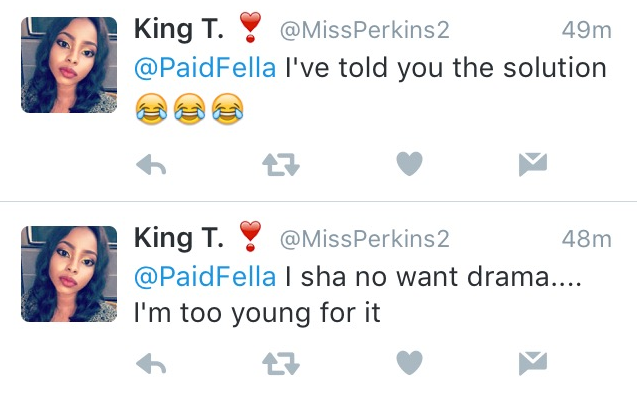Open profile photo on the second tweet
Viewport: 640px width, 396px height.
pos(69,274)
